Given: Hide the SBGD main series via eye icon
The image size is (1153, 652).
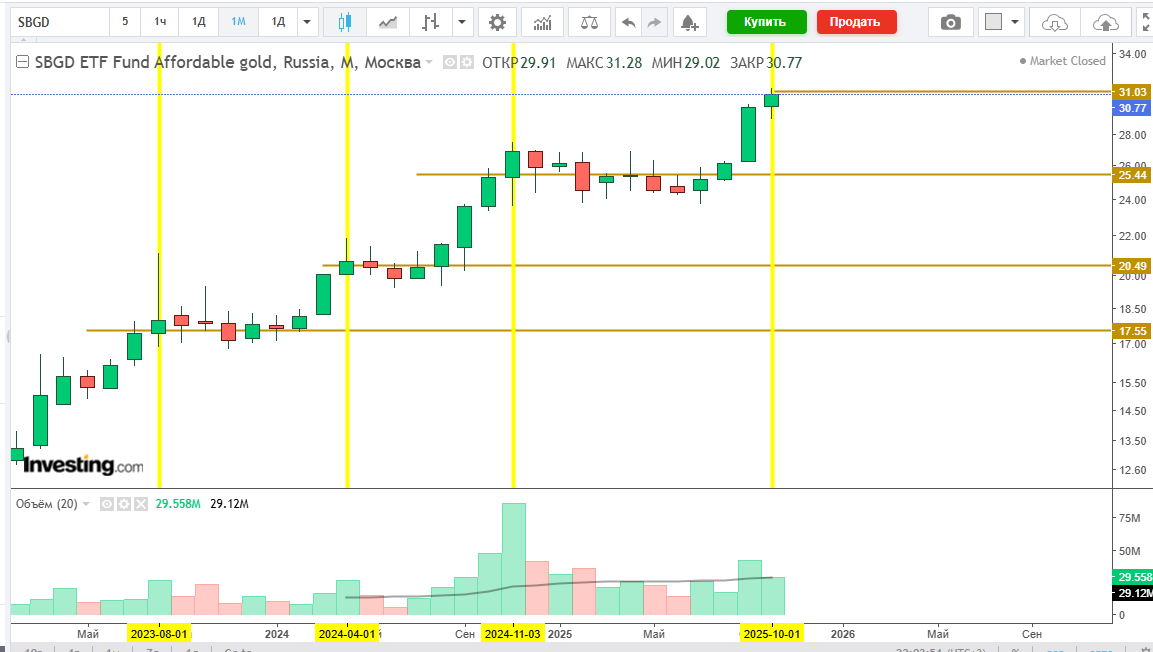Looking at the screenshot, I should tap(450, 62).
